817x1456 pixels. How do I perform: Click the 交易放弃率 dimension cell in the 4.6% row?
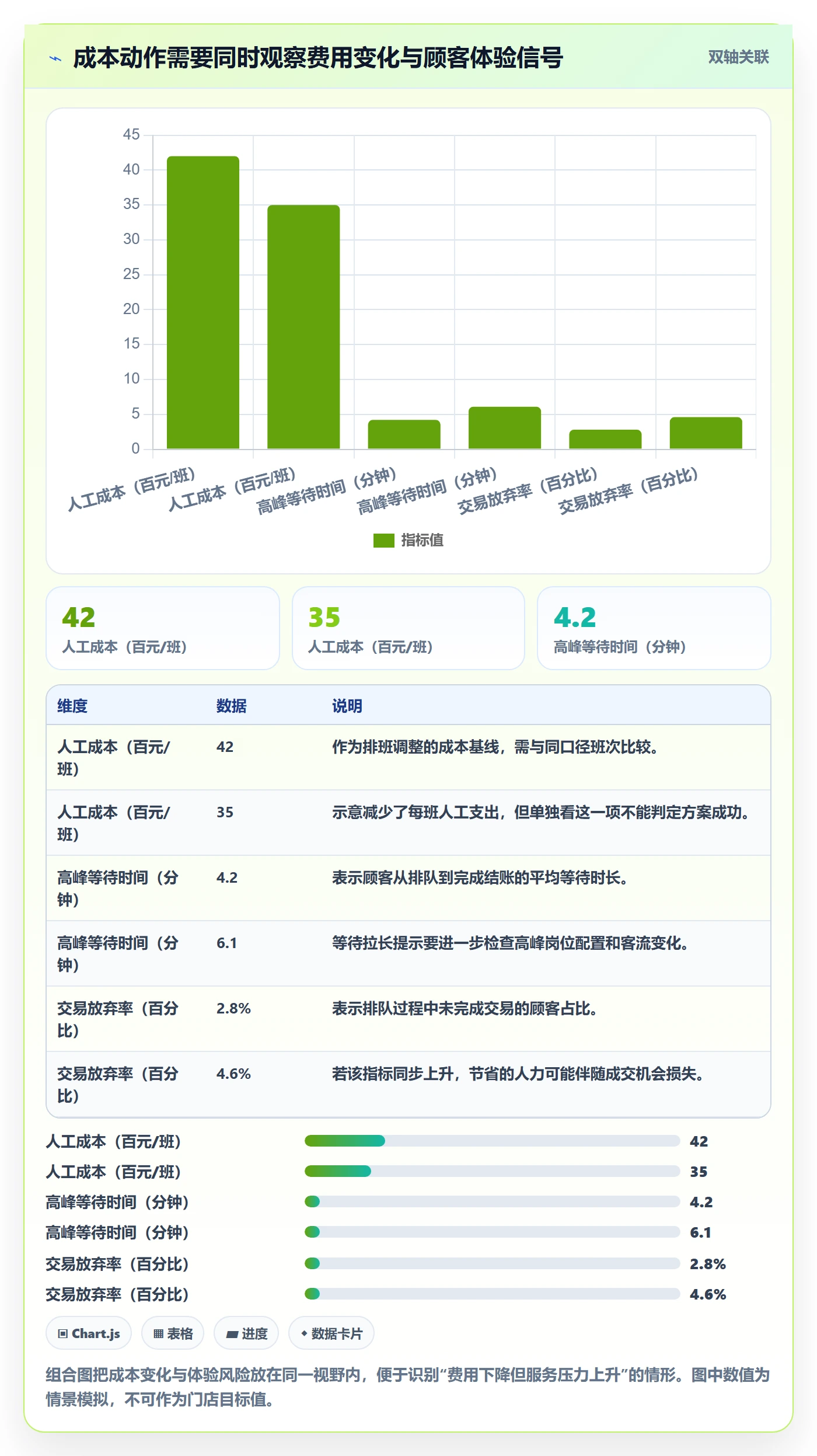point(118,1085)
